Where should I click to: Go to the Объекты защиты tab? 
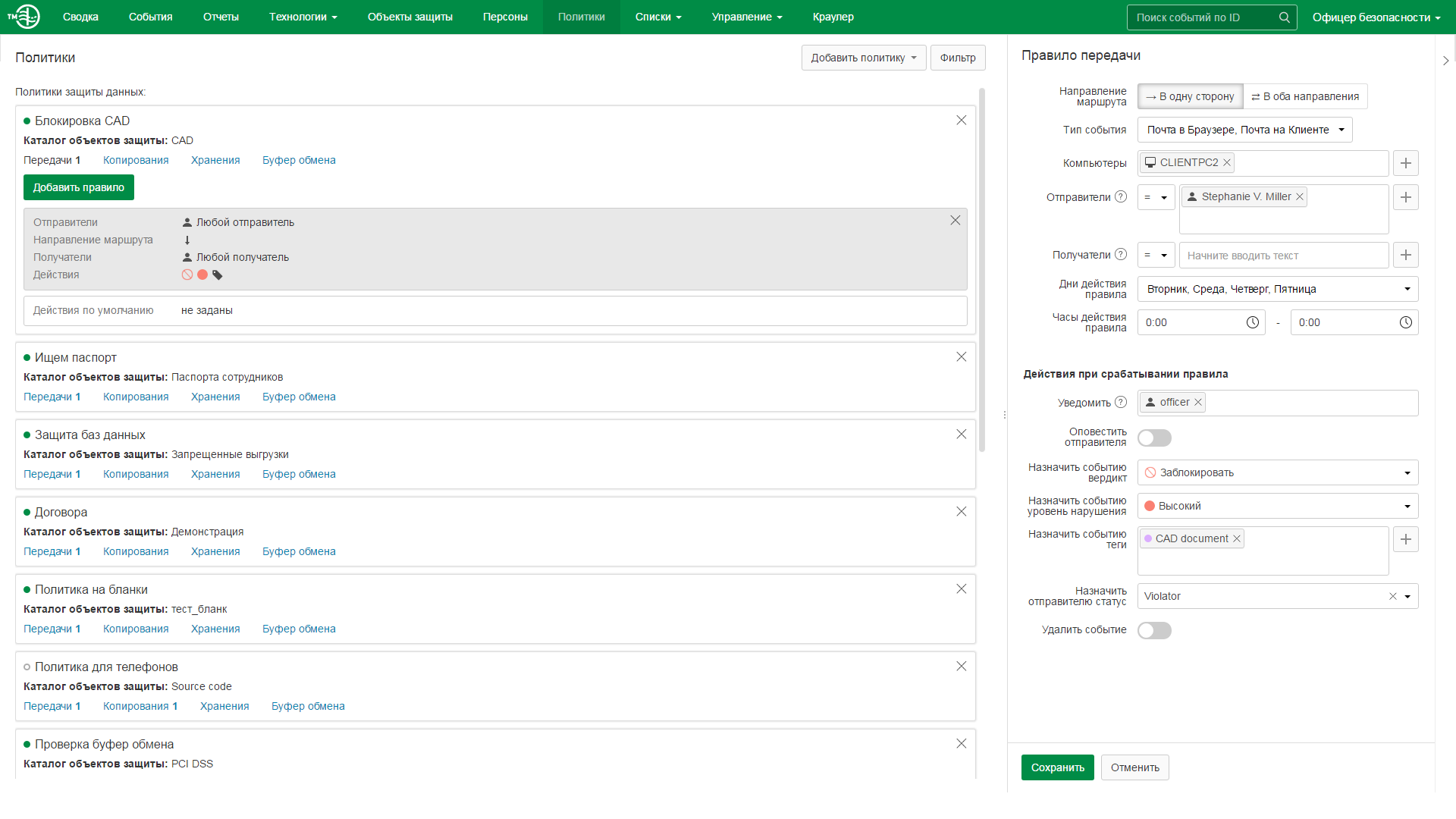click(409, 17)
